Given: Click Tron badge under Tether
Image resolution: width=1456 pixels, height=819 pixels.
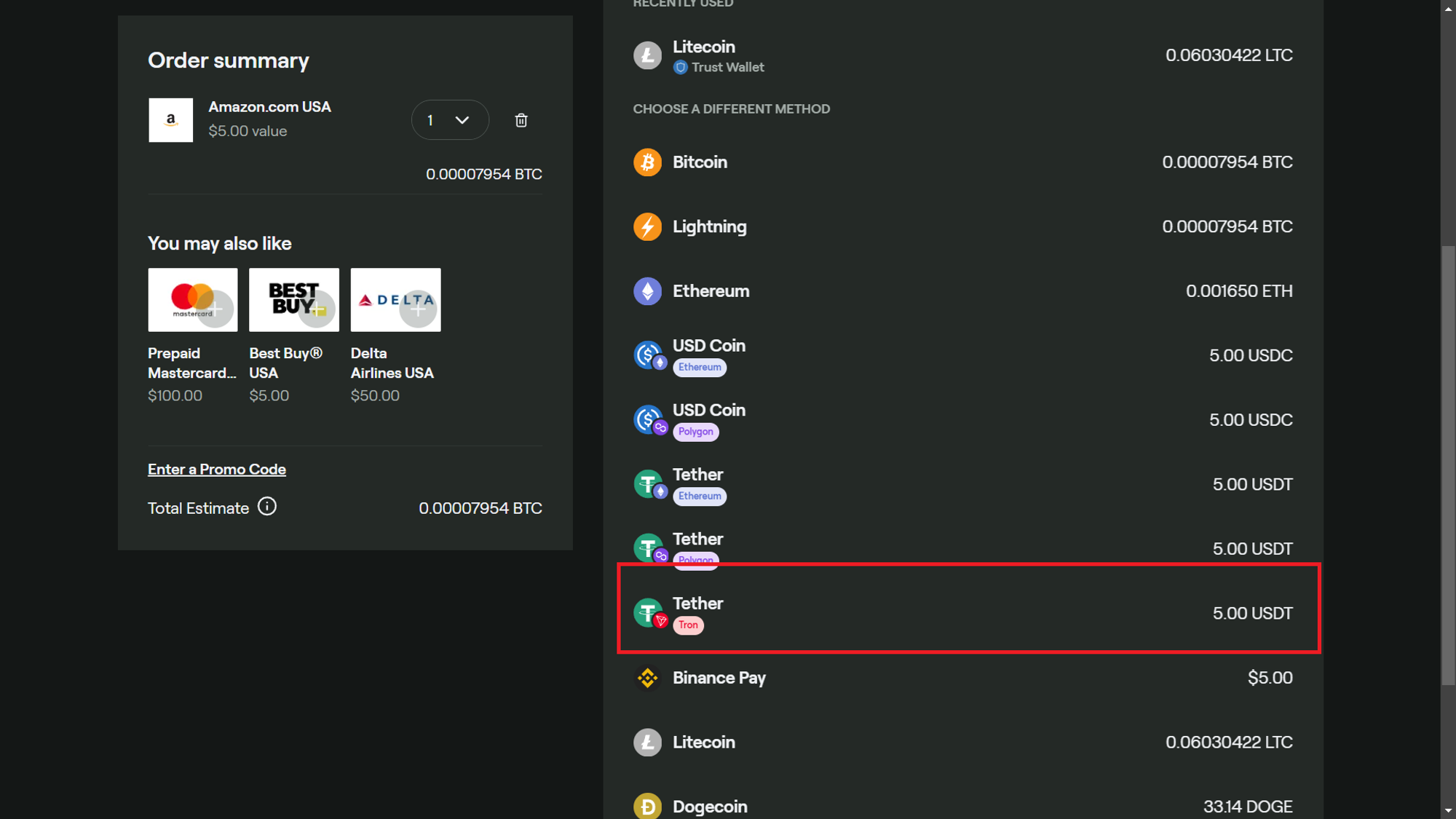Looking at the screenshot, I should coord(688,625).
